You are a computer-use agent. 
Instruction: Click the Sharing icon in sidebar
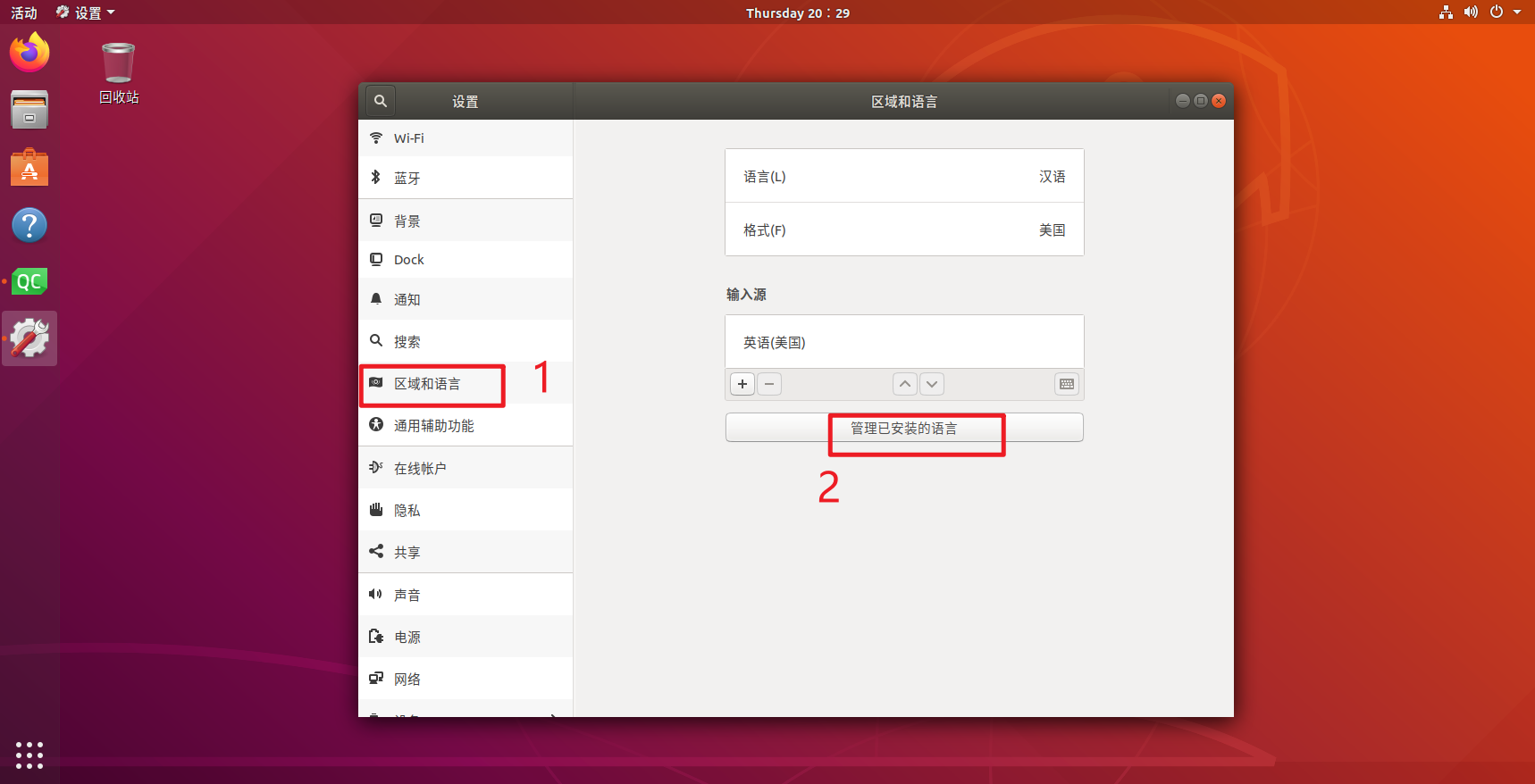(376, 551)
